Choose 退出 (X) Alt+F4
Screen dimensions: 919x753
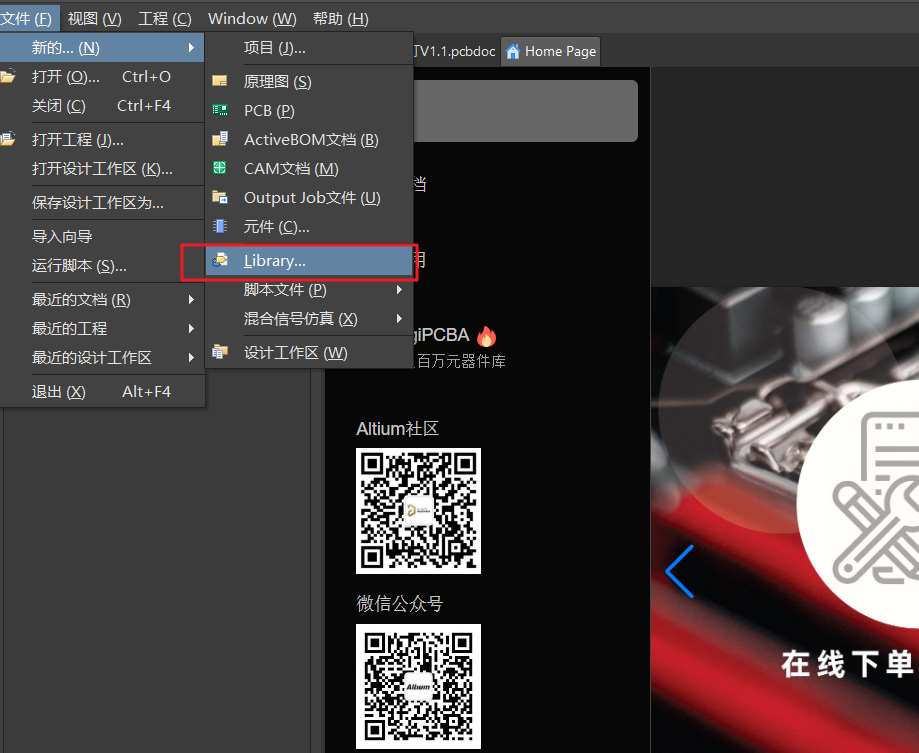click(102, 391)
